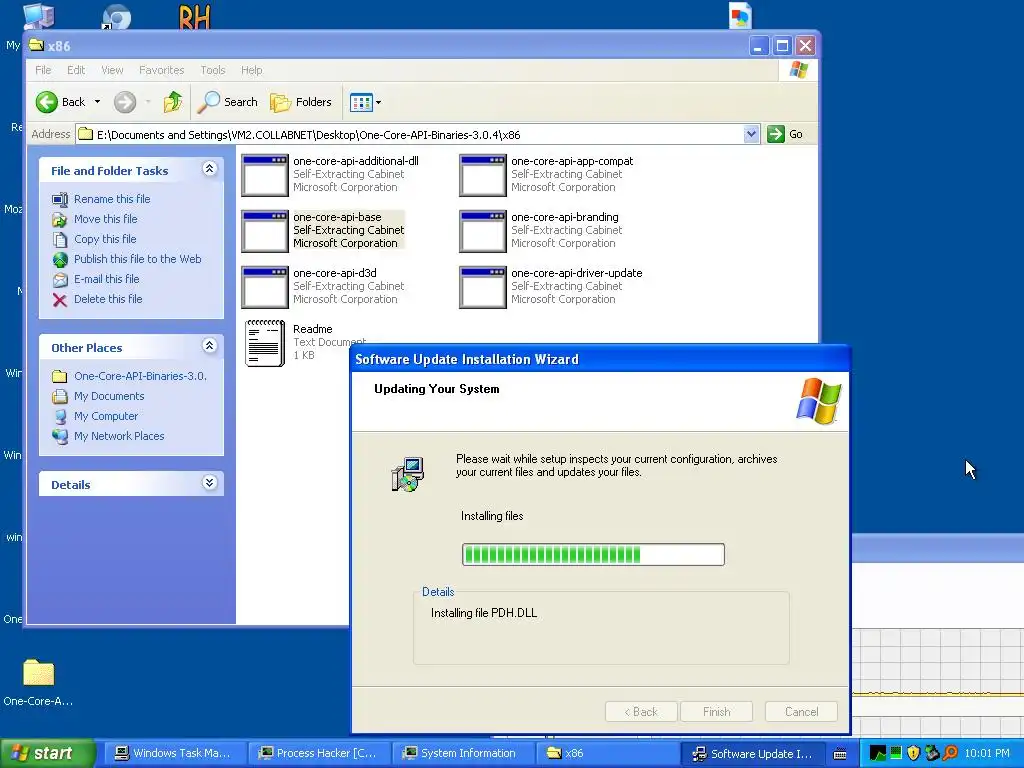Screen dimensions: 1024x768
Task: Minimize the x86 Explorer window
Action: tap(758, 46)
